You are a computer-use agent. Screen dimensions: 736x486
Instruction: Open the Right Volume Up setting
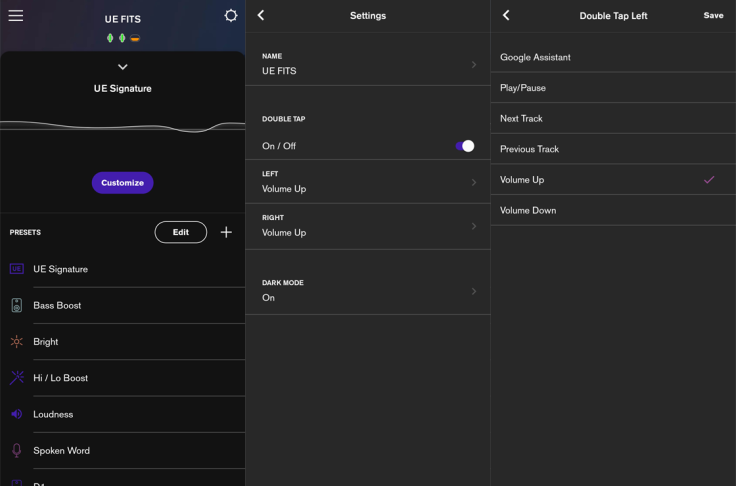[x=368, y=226]
